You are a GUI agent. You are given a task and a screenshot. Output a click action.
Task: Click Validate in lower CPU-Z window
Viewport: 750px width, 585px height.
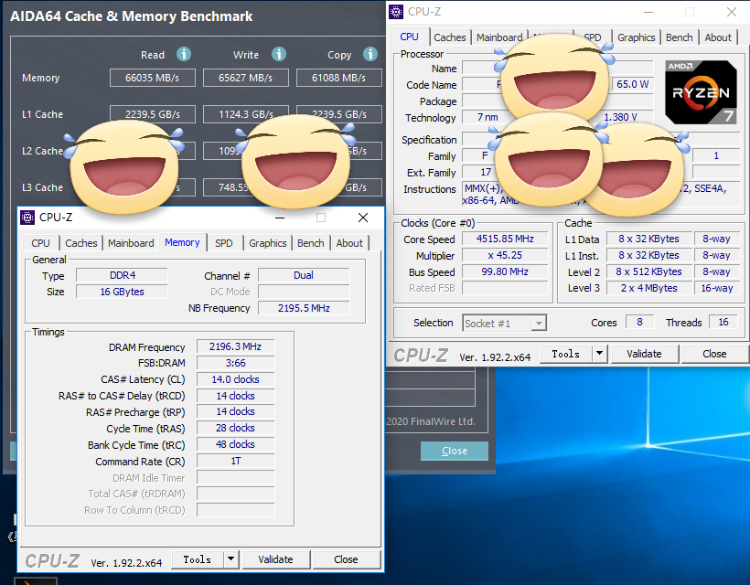tap(276, 559)
